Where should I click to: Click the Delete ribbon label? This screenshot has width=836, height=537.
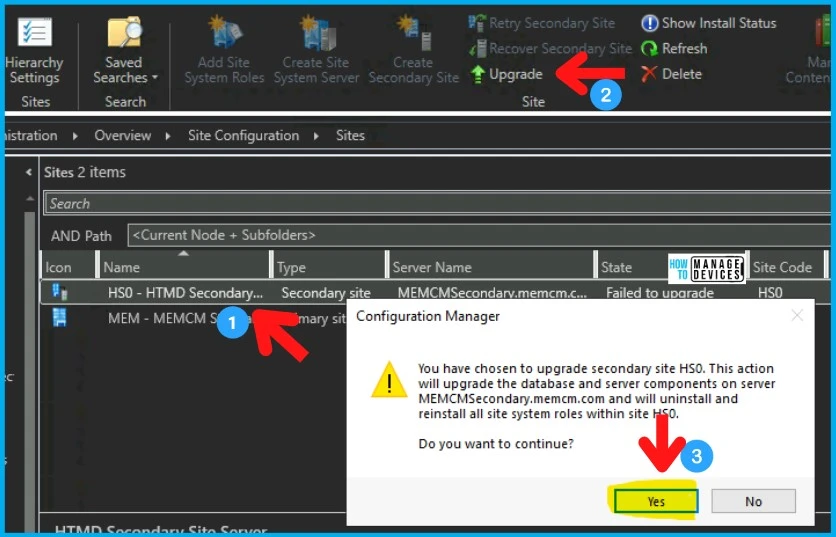pyautogui.click(x=681, y=74)
